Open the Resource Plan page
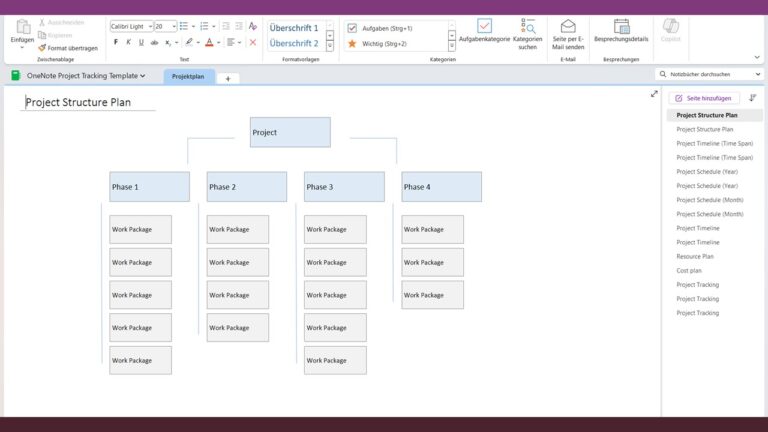The width and height of the screenshot is (768, 432). coord(695,256)
